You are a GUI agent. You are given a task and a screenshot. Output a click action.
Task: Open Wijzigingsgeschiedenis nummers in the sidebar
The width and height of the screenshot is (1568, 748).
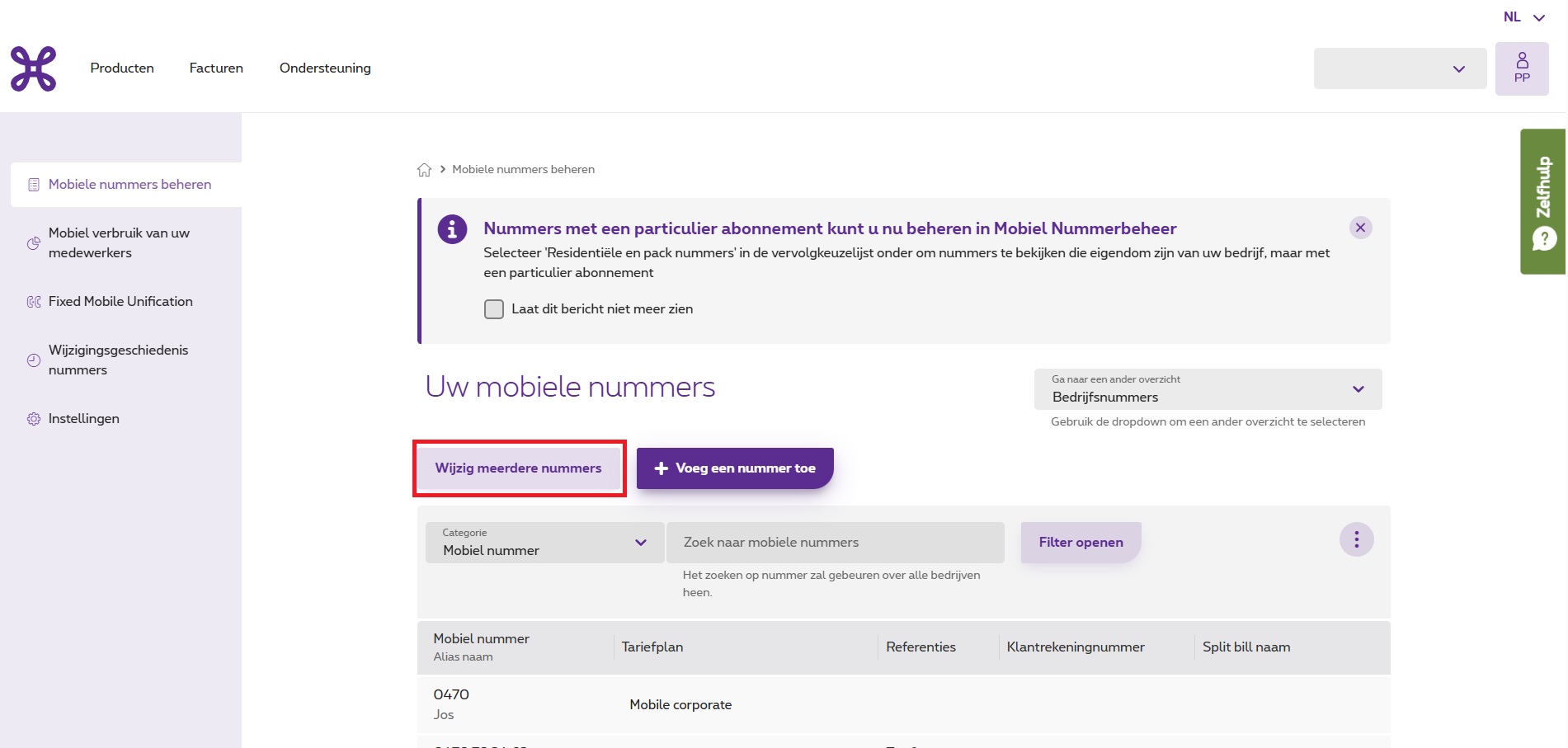pyautogui.click(x=118, y=360)
